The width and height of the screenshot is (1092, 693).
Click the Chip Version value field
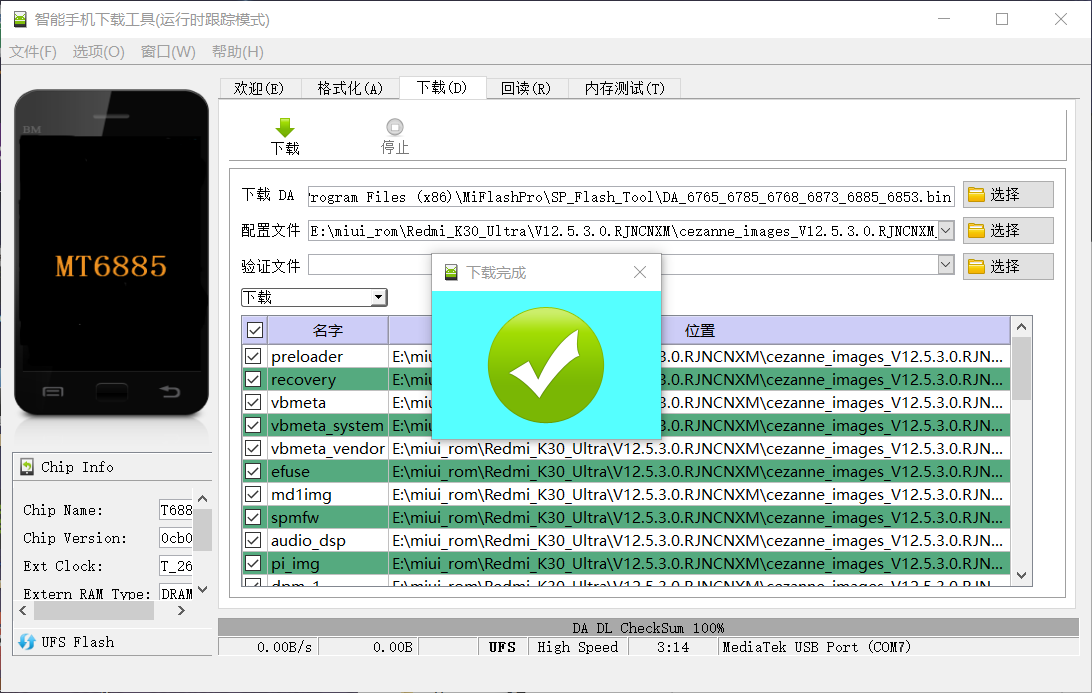[176, 538]
